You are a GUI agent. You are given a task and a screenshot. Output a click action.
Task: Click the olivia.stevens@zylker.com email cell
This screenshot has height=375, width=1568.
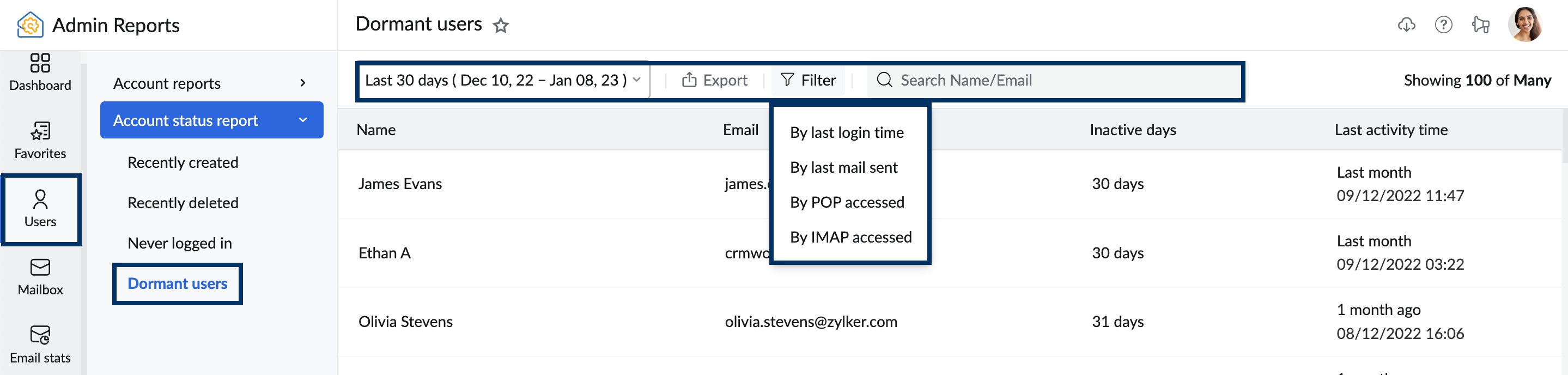click(x=811, y=322)
